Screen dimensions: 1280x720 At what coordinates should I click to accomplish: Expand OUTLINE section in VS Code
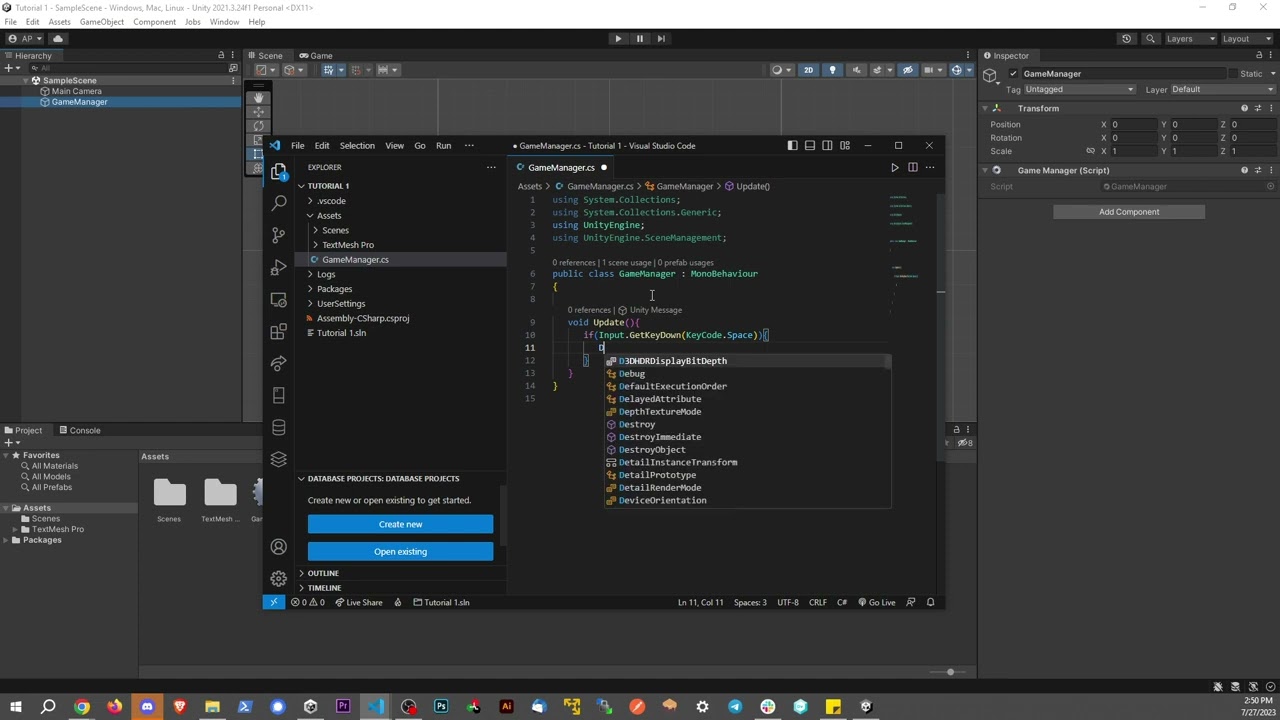(x=323, y=573)
